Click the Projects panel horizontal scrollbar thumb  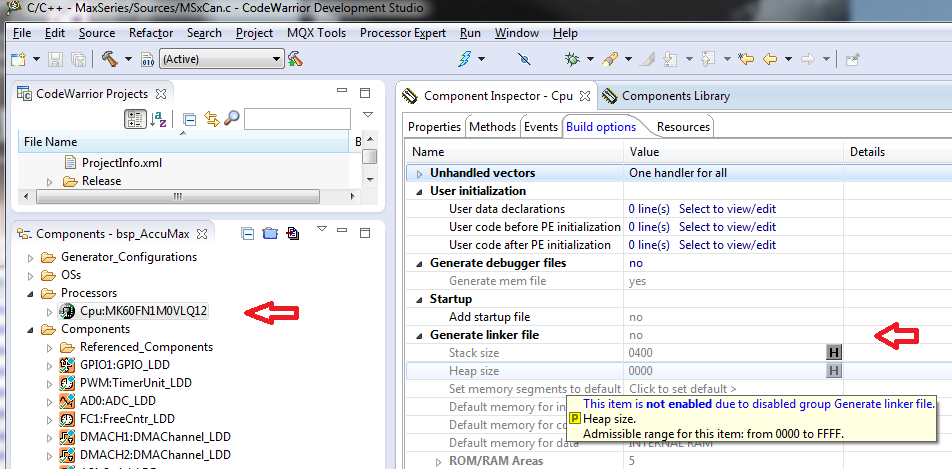(x=177, y=197)
